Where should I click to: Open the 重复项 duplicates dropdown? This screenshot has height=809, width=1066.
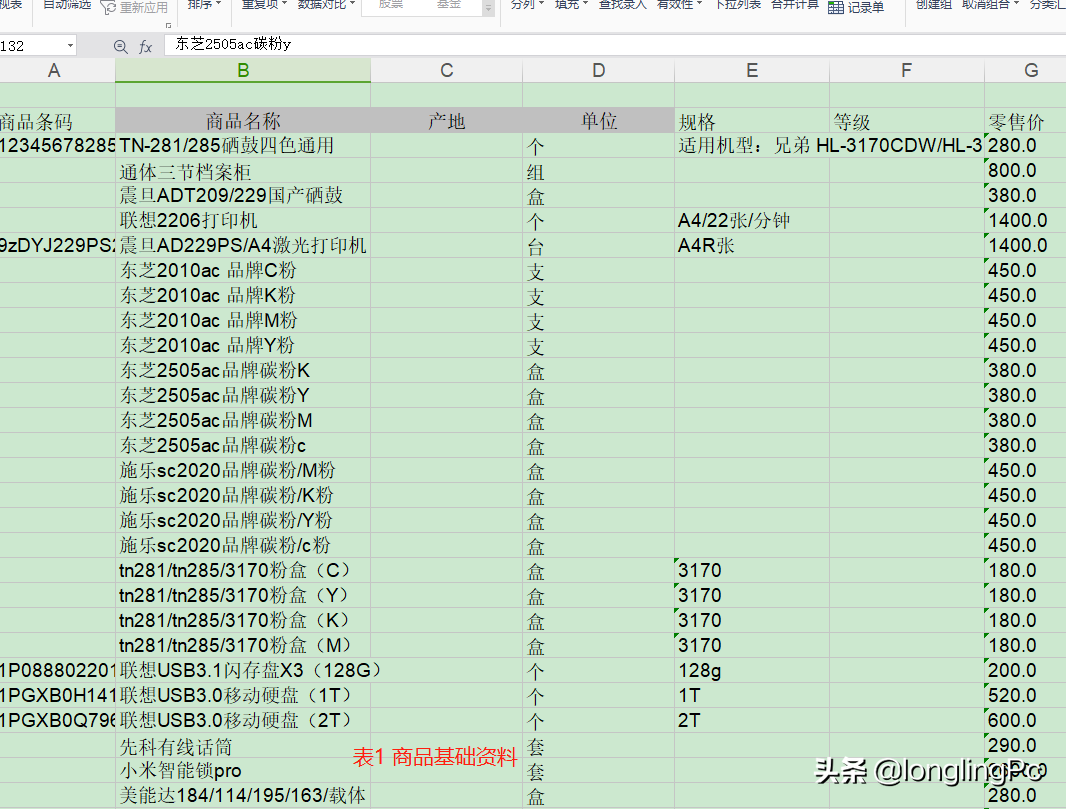click(264, 5)
